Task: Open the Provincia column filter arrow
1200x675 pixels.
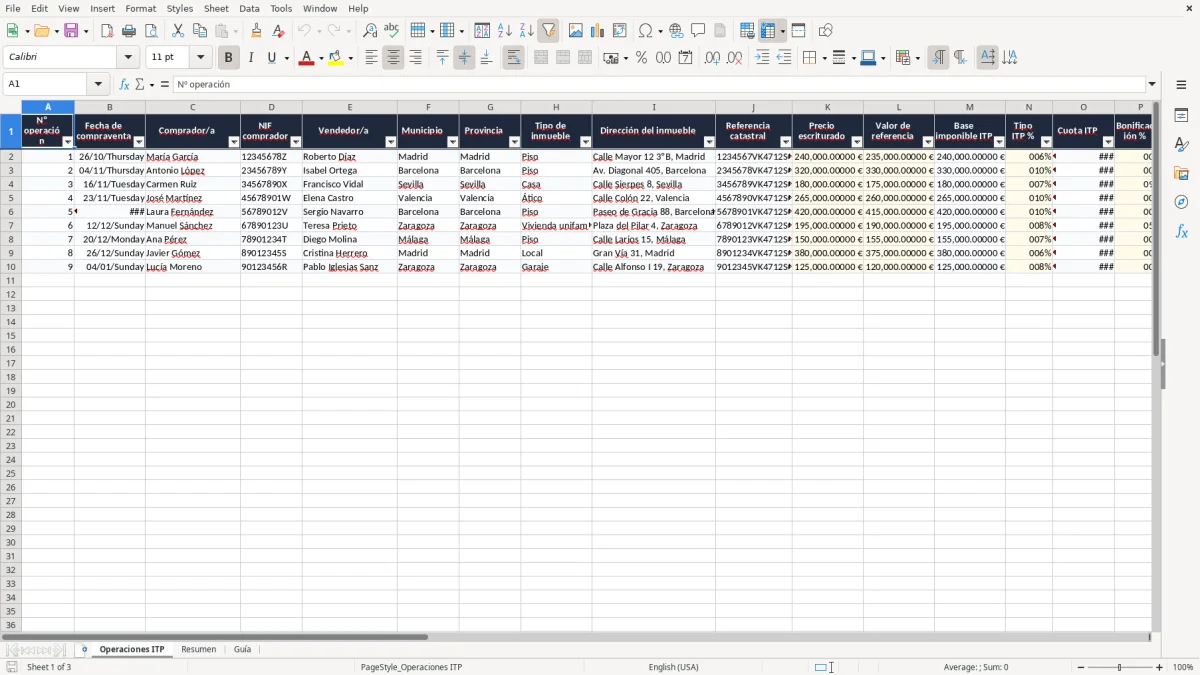Action: [514, 142]
